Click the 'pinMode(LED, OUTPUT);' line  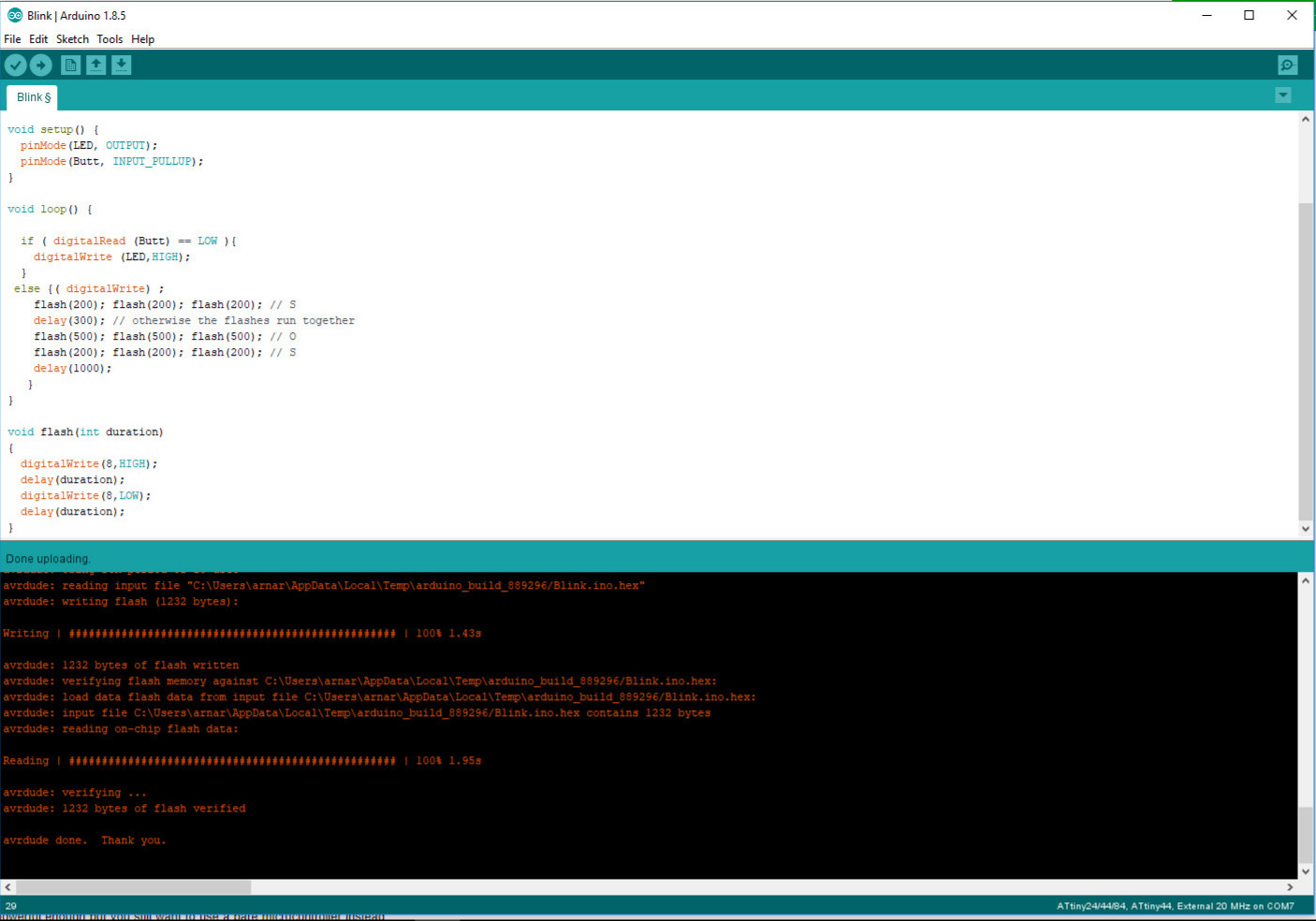pos(89,146)
